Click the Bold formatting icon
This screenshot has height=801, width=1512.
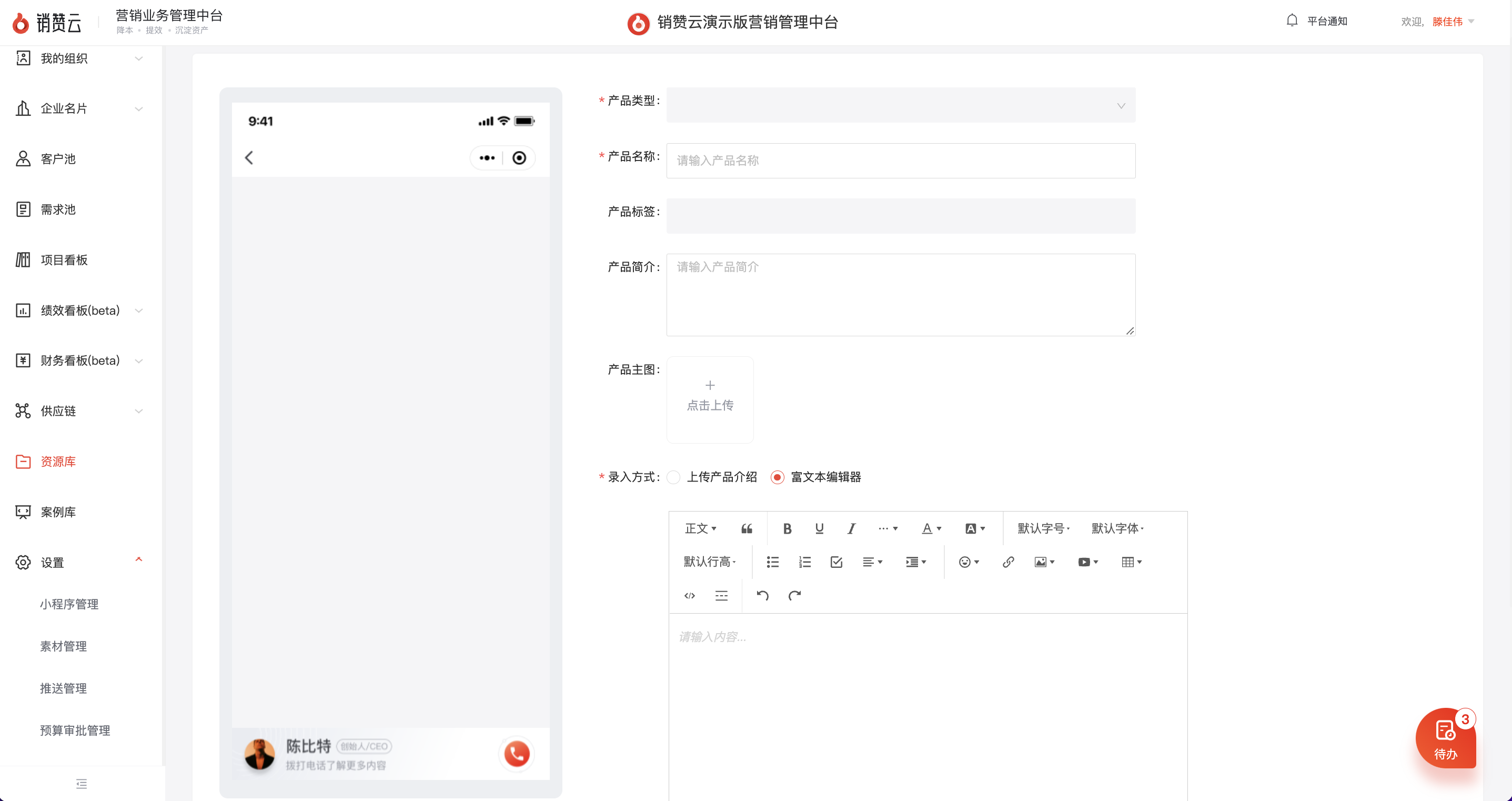(x=787, y=528)
